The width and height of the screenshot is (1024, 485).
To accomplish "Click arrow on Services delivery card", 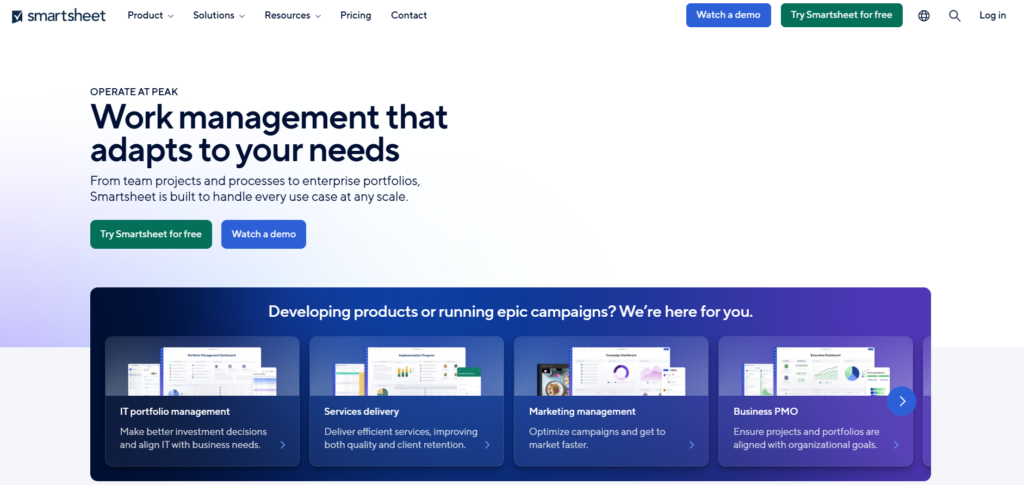I will [487, 445].
